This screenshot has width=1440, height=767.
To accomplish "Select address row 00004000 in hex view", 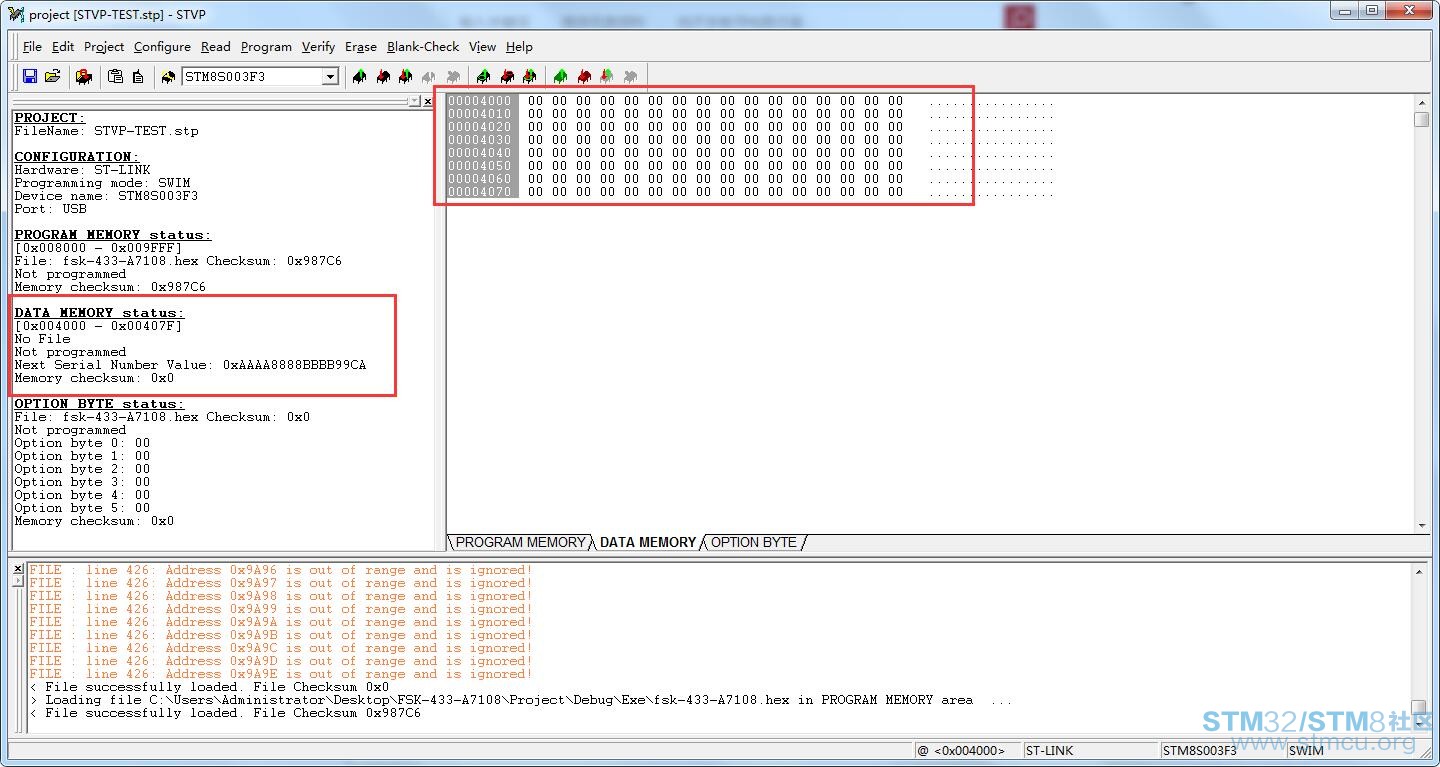I will pos(480,101).
